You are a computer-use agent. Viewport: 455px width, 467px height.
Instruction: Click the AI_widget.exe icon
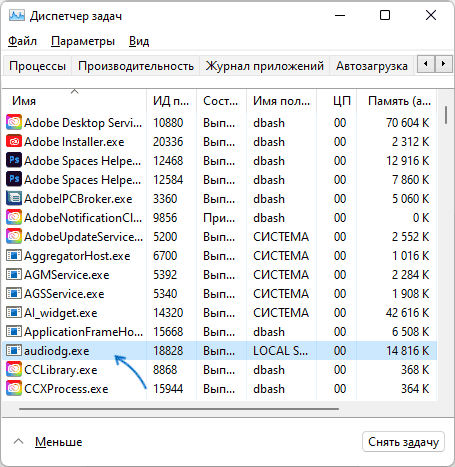14,313
